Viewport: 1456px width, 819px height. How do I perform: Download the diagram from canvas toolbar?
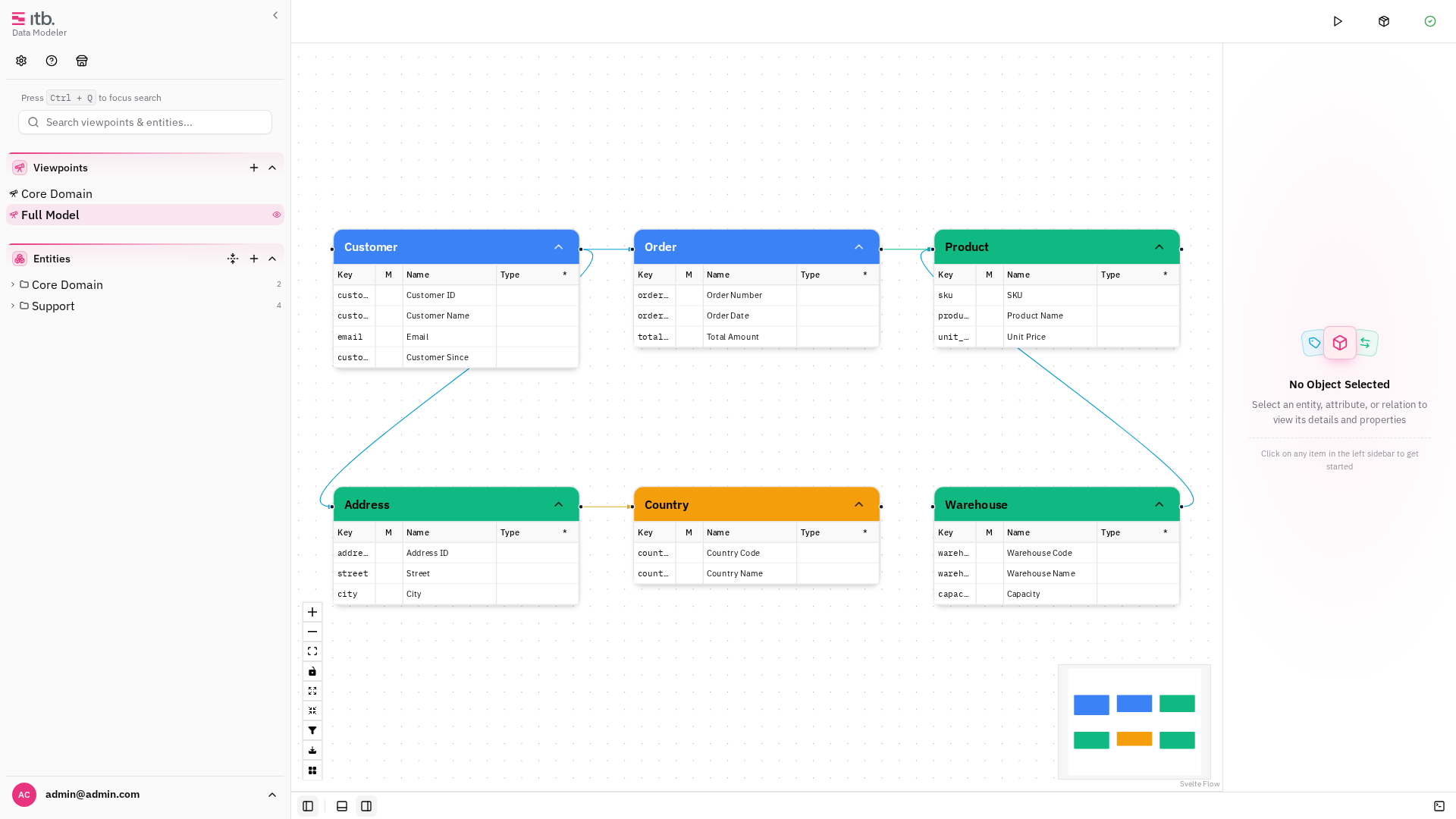(312, 750)
